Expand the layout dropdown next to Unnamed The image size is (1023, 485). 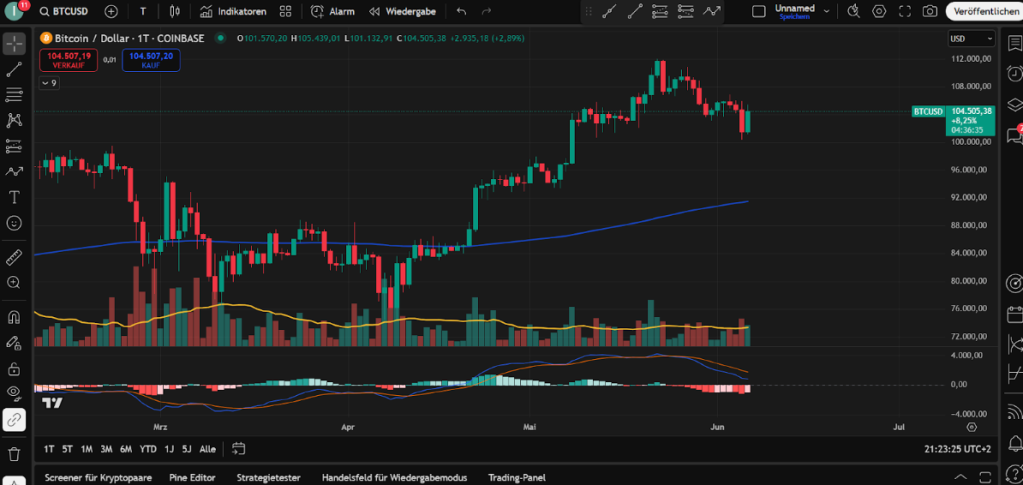coord(826,11)
